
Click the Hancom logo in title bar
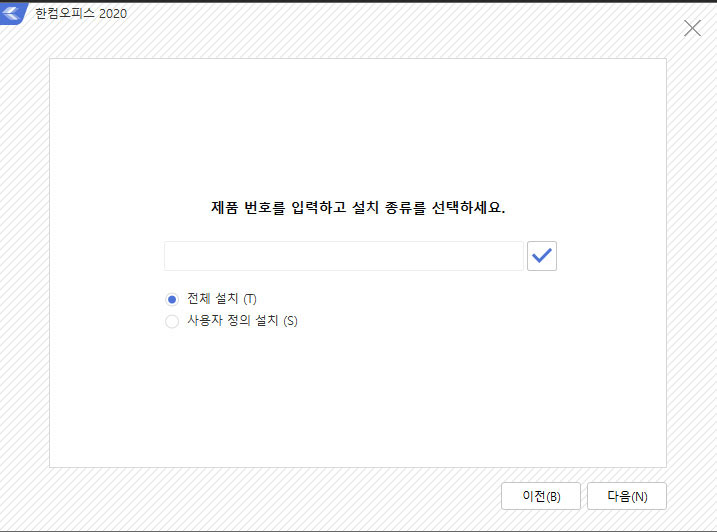(x=14, y=15)
